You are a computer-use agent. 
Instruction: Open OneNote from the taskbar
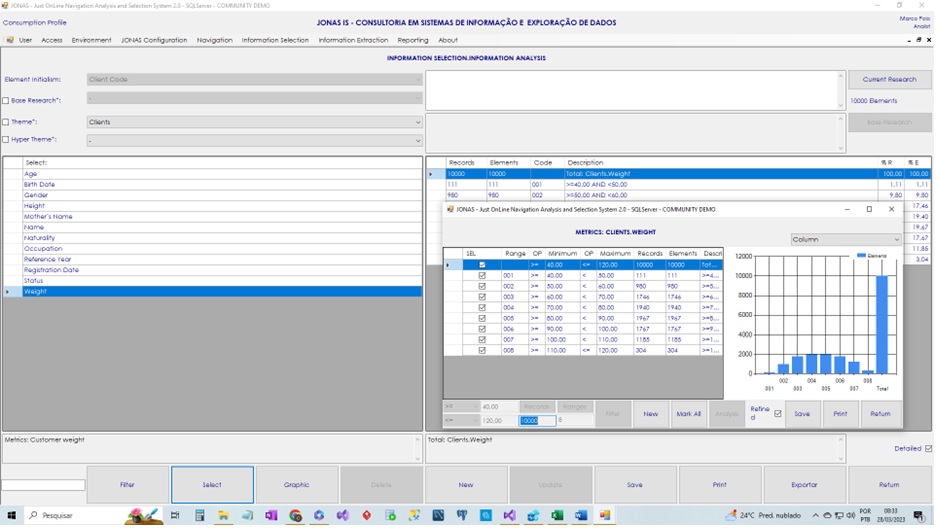(x=271, y=516)
